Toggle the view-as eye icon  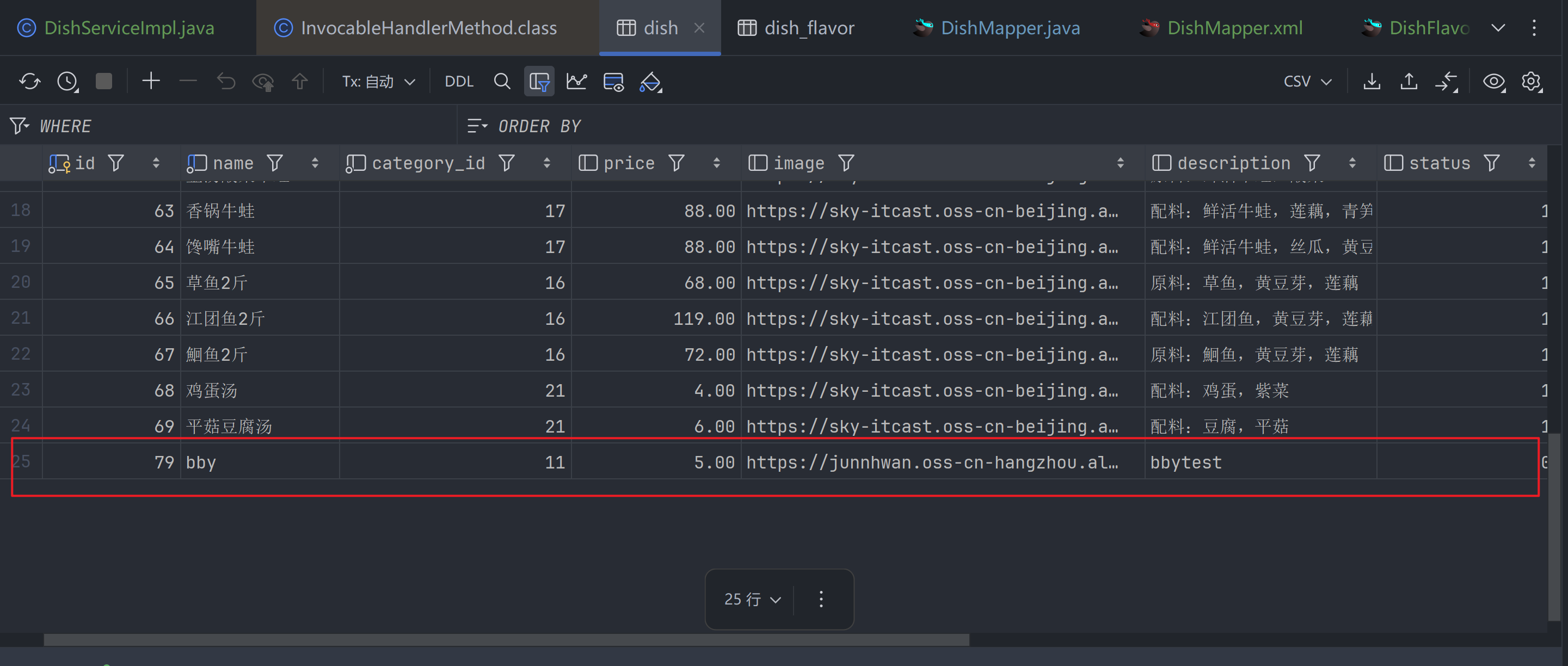click(x=1493, y=82)
